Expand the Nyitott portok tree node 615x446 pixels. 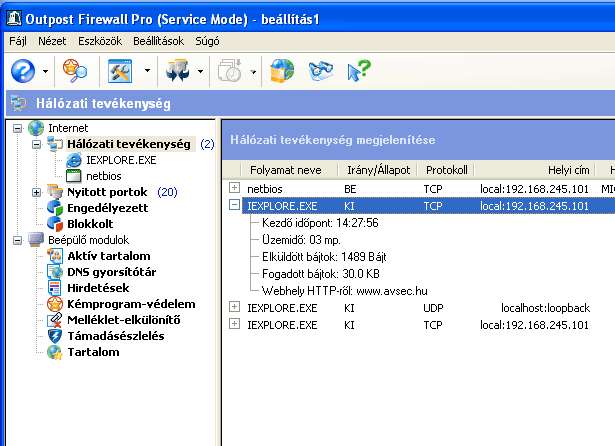click(x=36, y=192)
